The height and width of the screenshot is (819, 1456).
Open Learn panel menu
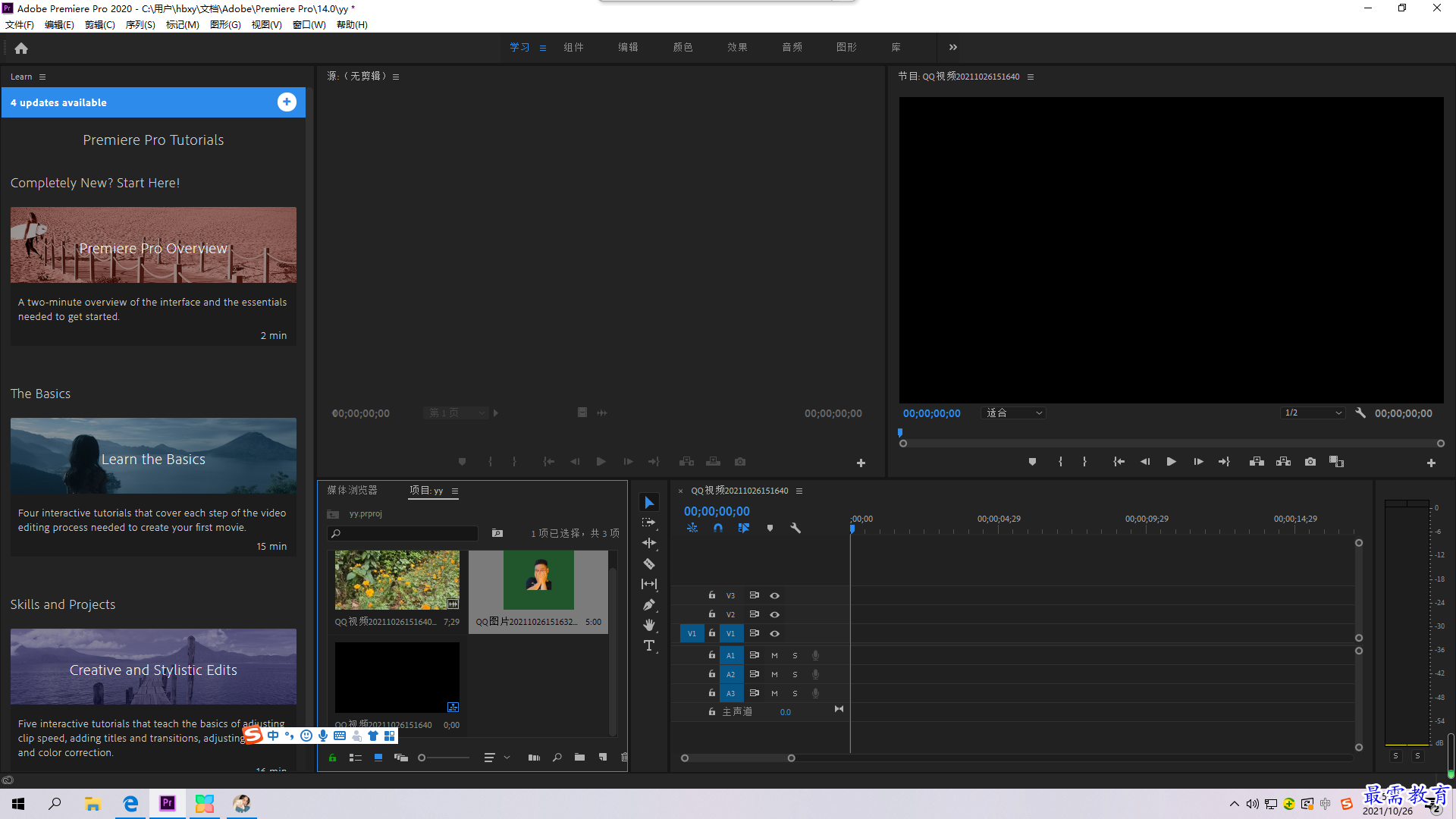click(42, 77)
